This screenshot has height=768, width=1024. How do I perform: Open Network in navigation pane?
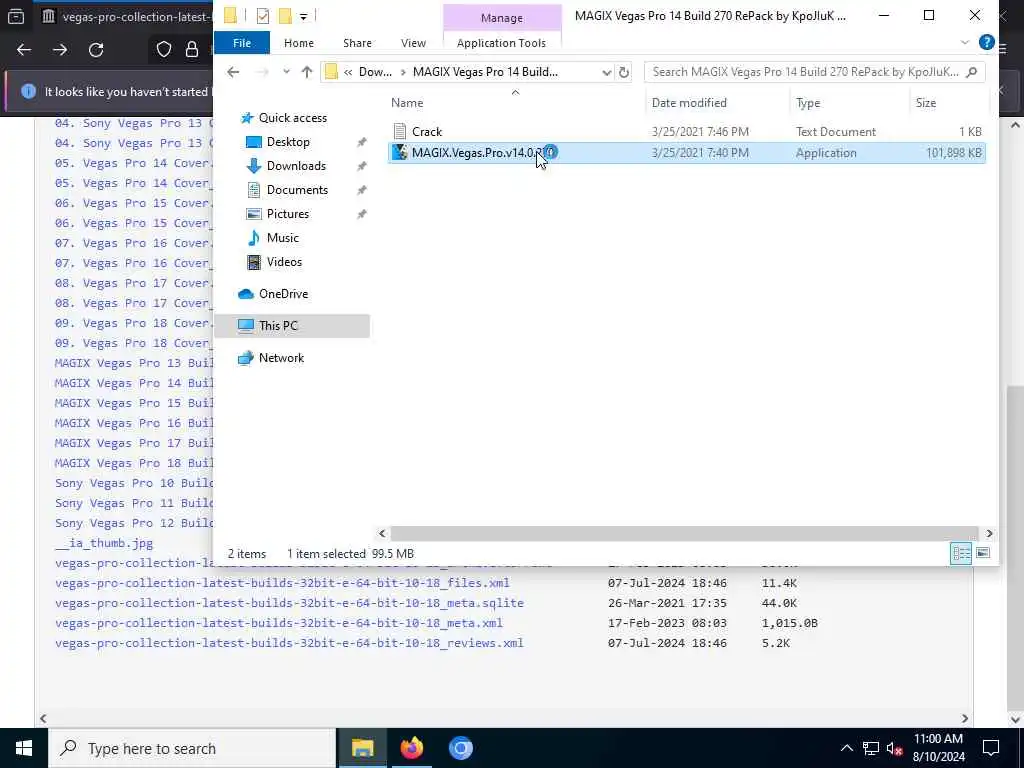point(281,358)
